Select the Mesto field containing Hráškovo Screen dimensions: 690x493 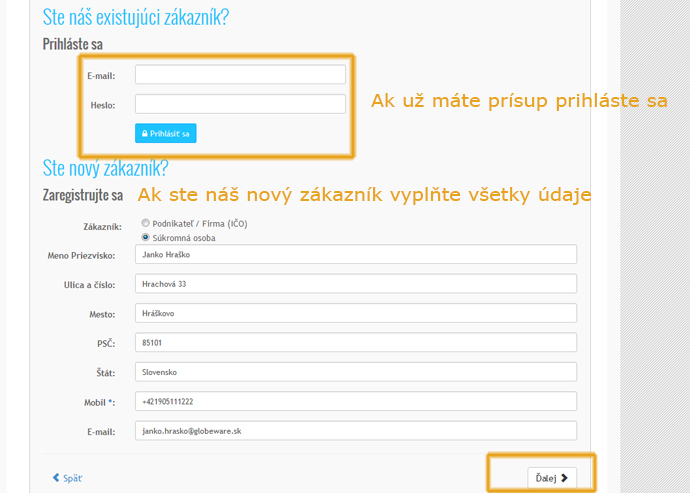(355, 313)
